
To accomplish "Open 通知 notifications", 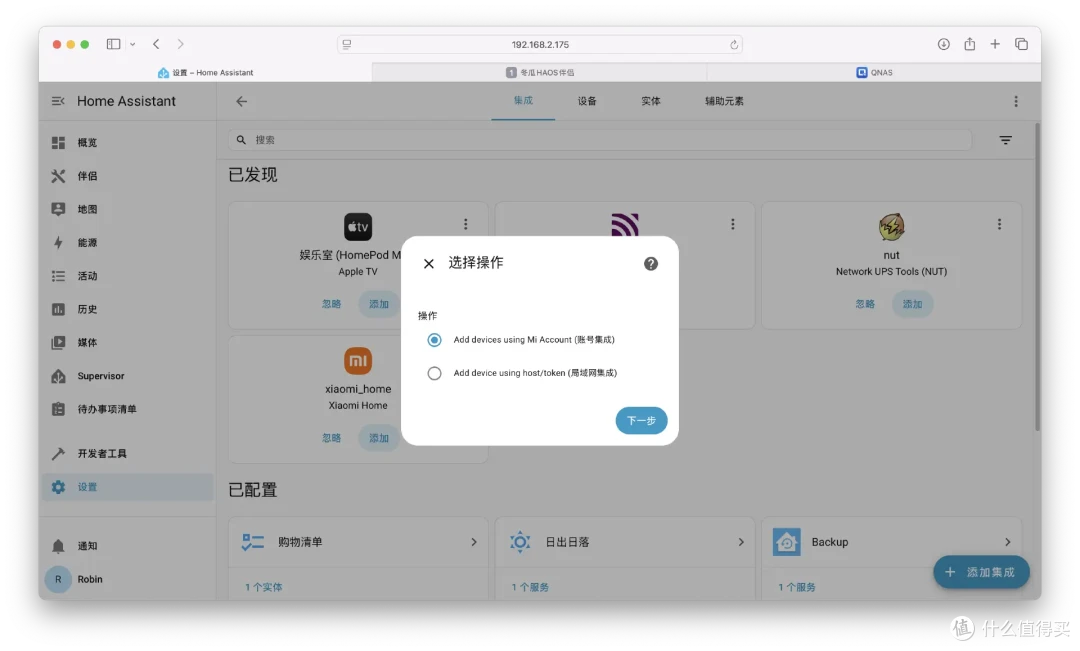I will coord(127,546).
